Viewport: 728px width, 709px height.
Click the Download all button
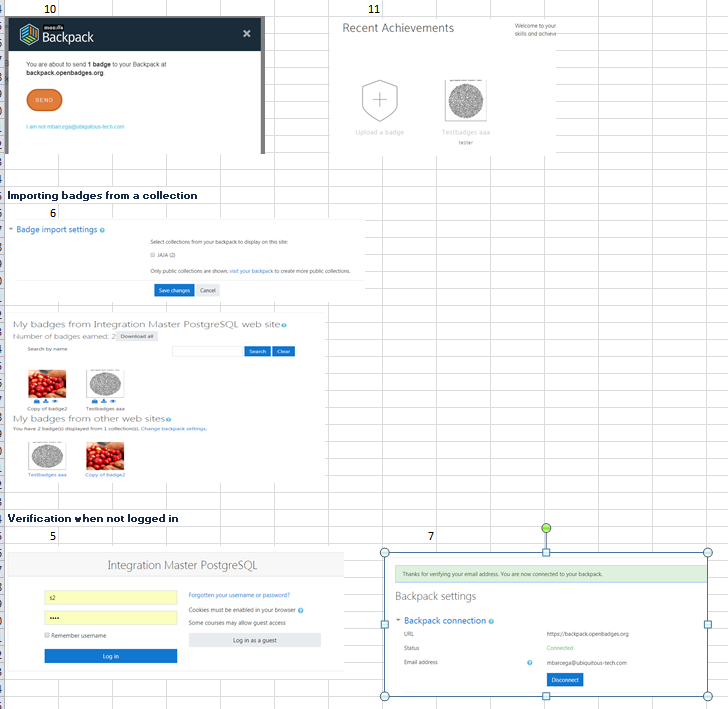137,336
